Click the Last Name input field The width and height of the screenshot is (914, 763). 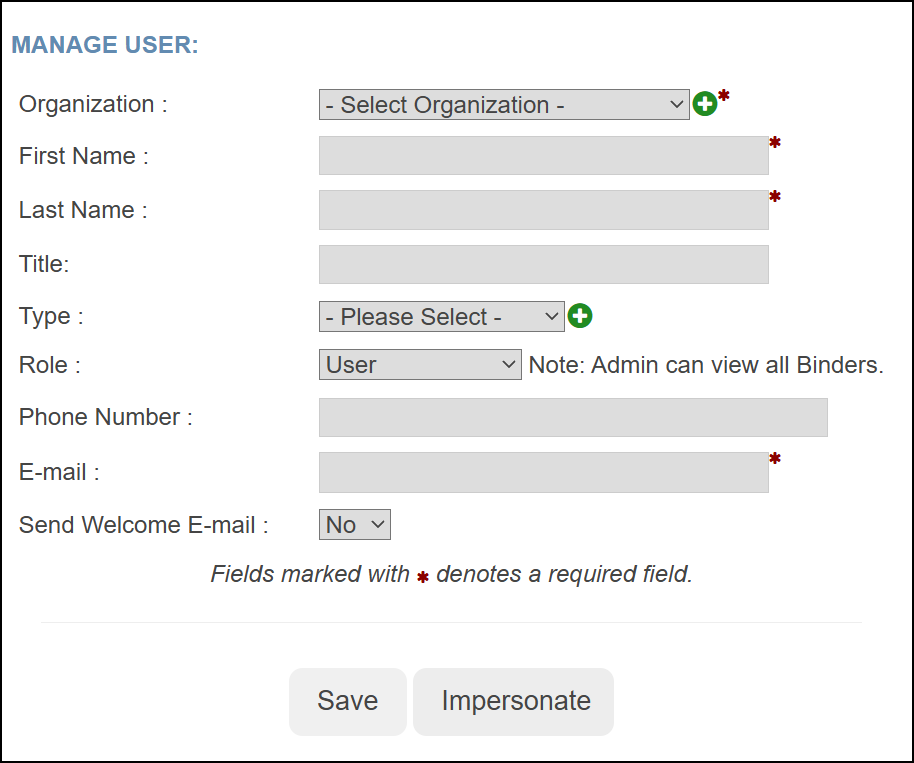(543, 210)
